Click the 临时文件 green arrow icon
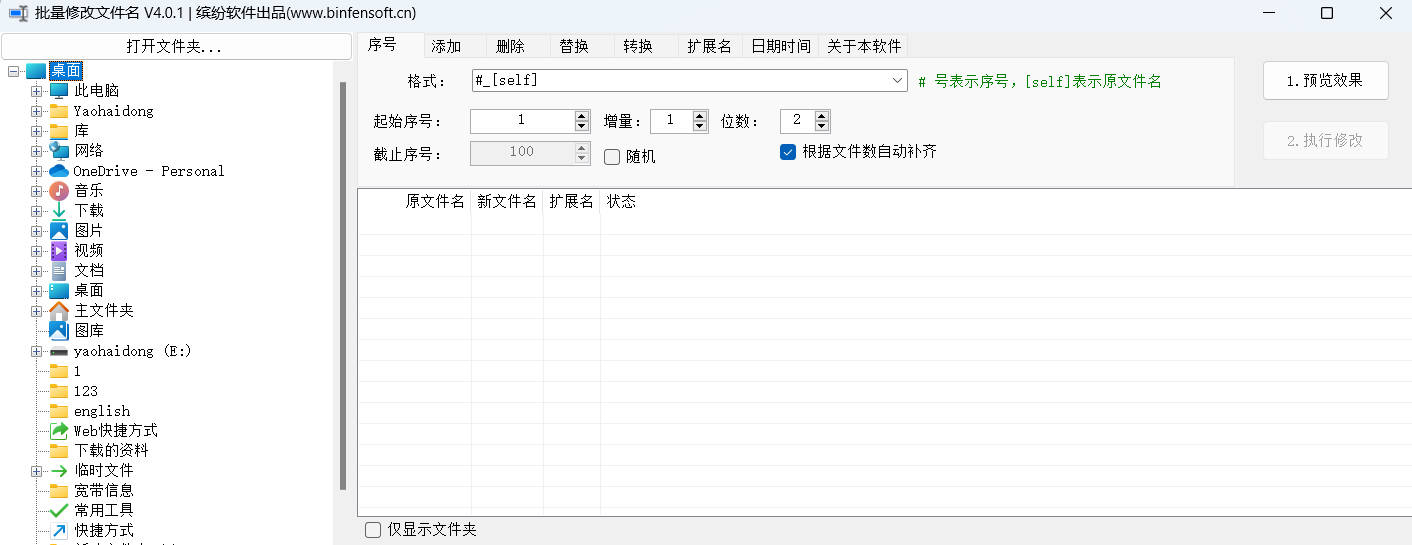1412x545 pixels. click(59, 471)
